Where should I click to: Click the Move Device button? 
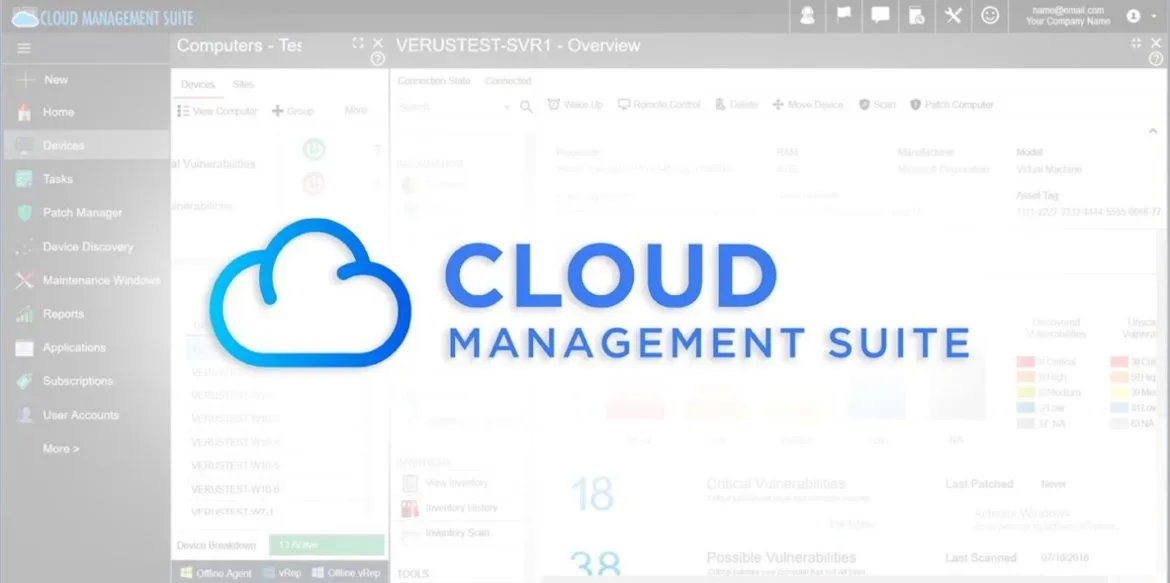[807, 105]
